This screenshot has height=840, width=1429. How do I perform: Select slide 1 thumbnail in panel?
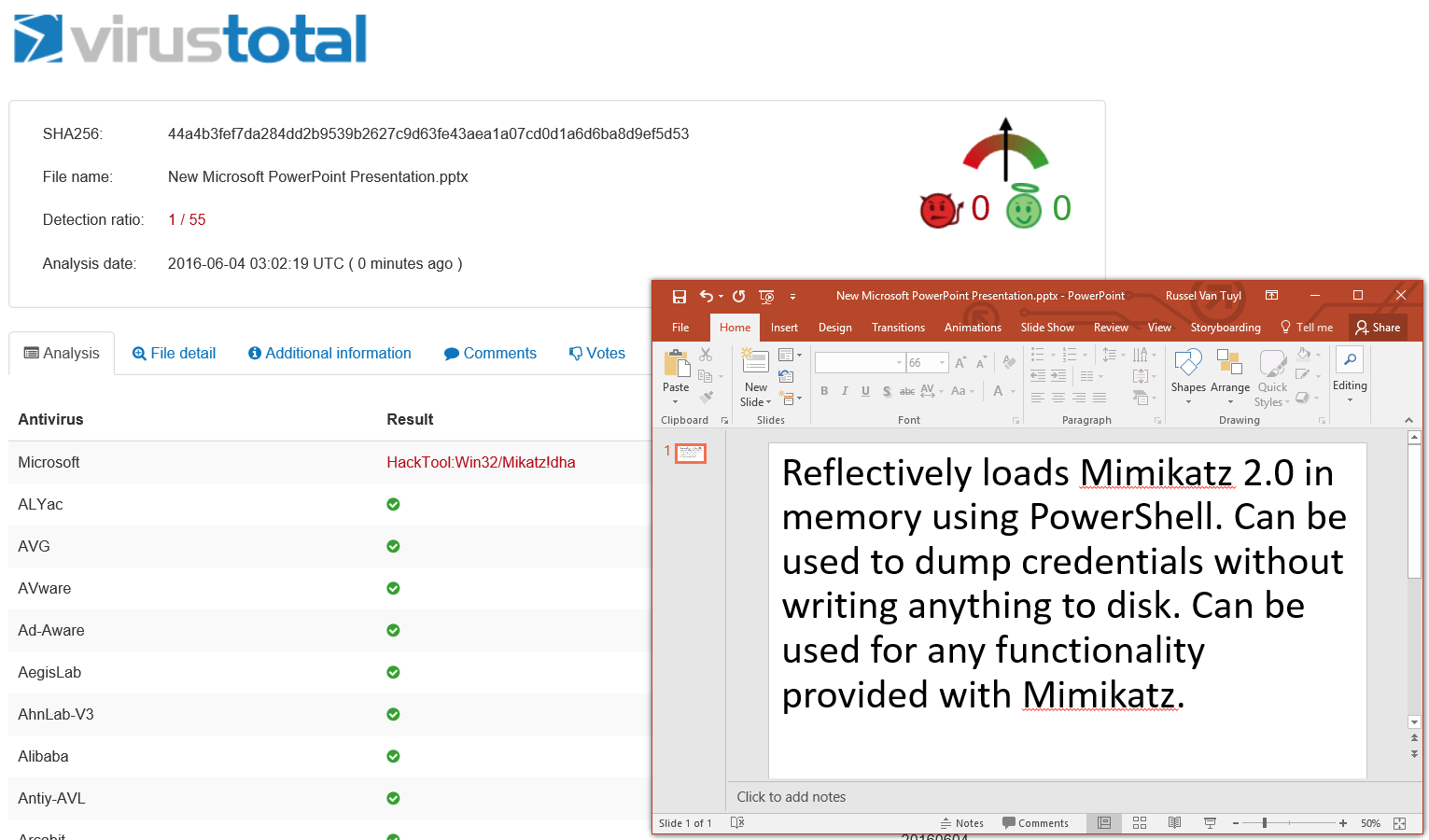coord(691,454)
